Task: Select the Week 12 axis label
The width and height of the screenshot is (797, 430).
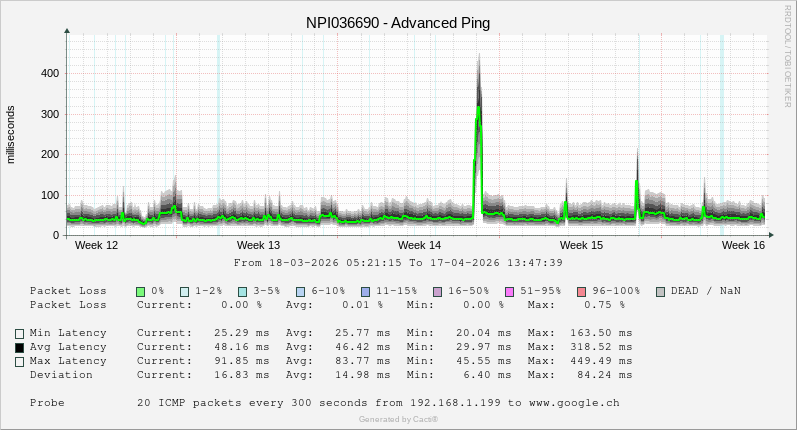Action: coord(96,245)
